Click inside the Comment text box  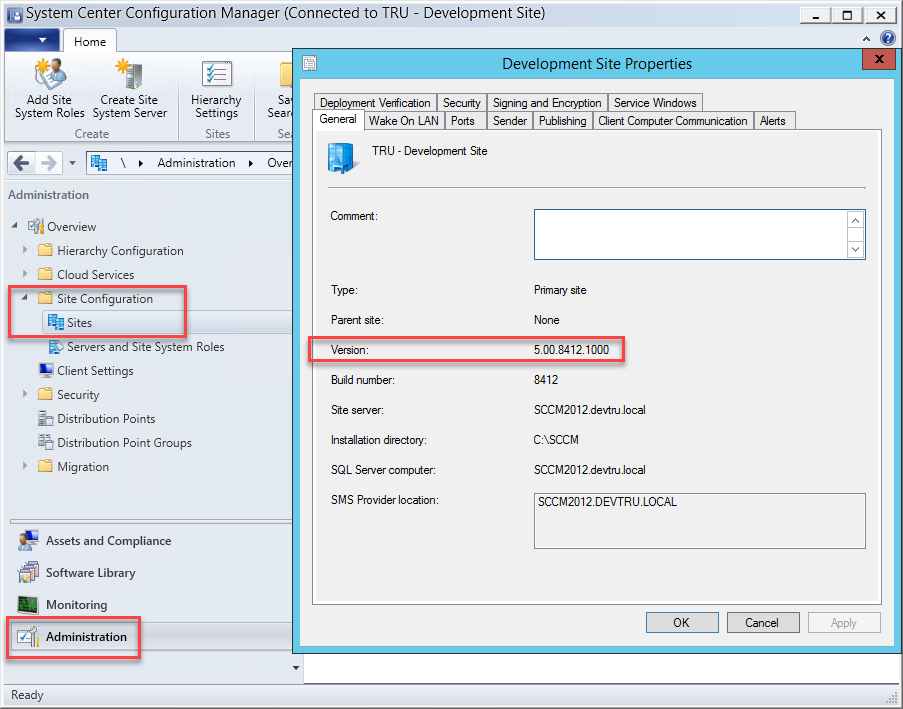coord(690,234)
